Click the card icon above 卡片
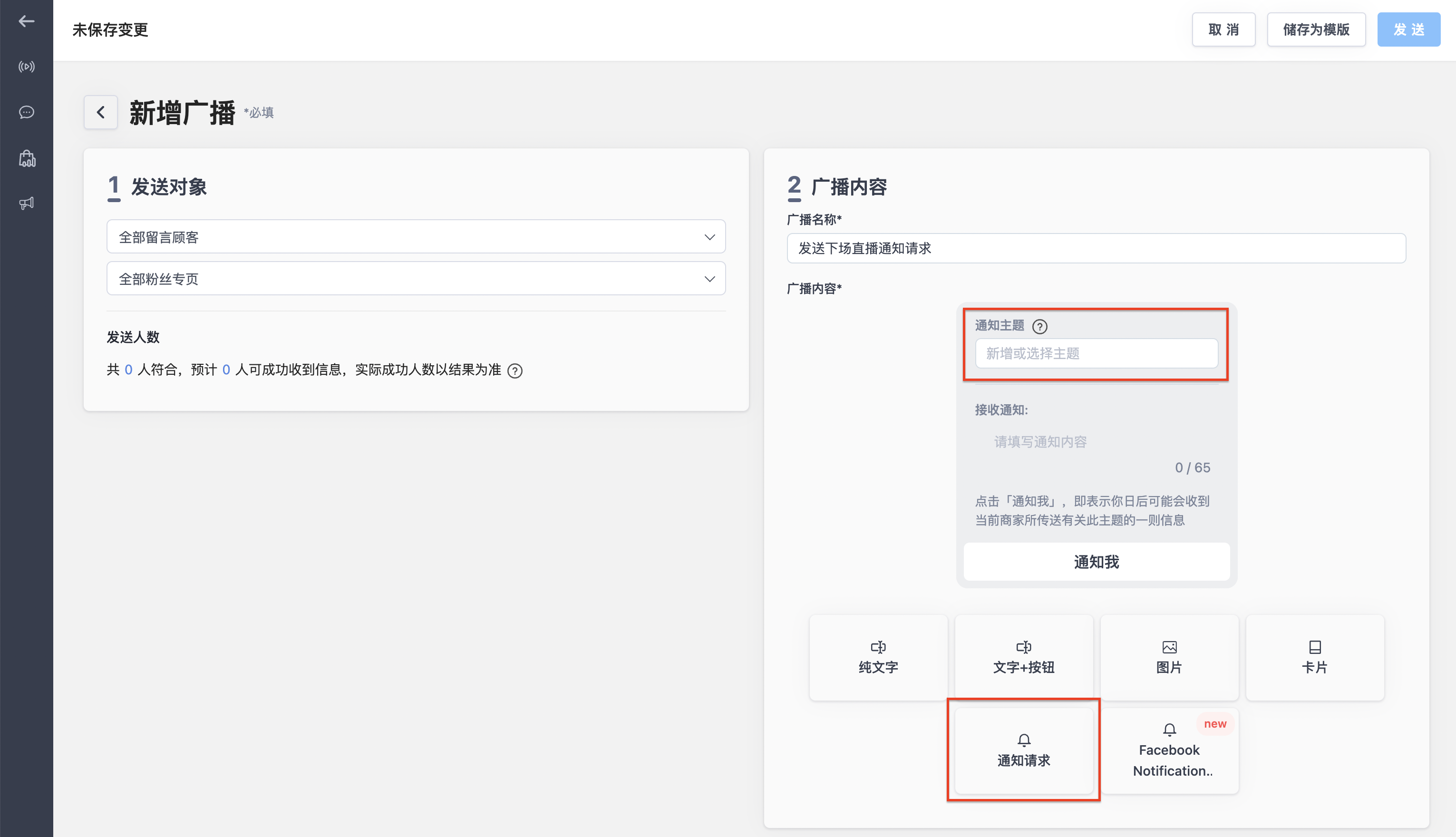Viewport: 1456px width, 837px height. pyautogui.click(x=1315, y=647)
